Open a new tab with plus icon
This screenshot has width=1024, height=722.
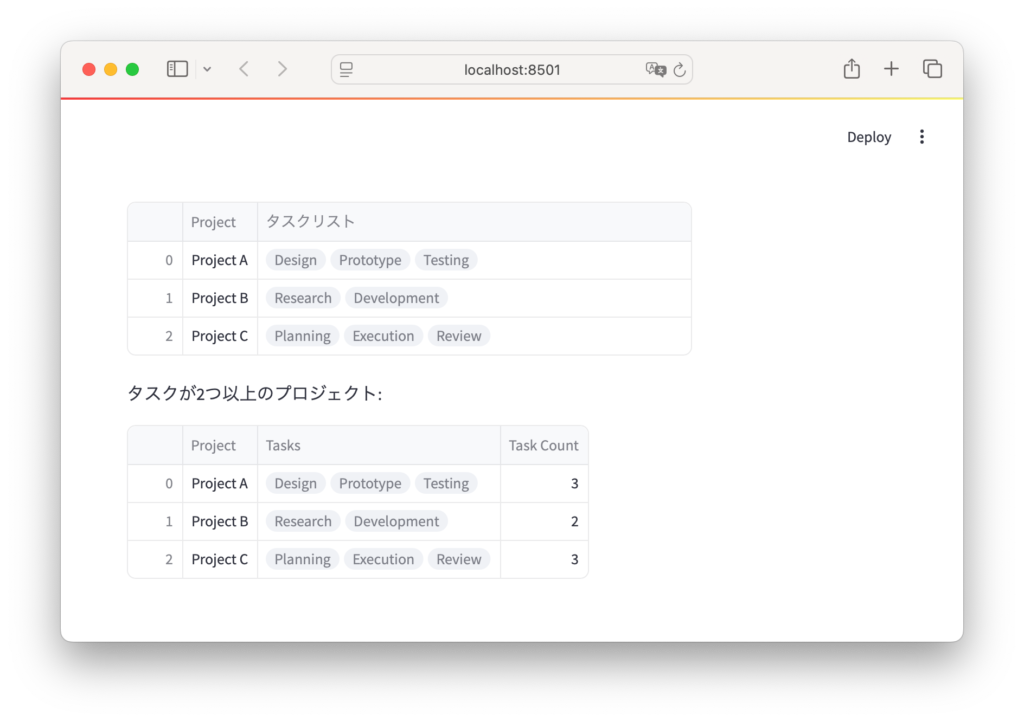891,69
